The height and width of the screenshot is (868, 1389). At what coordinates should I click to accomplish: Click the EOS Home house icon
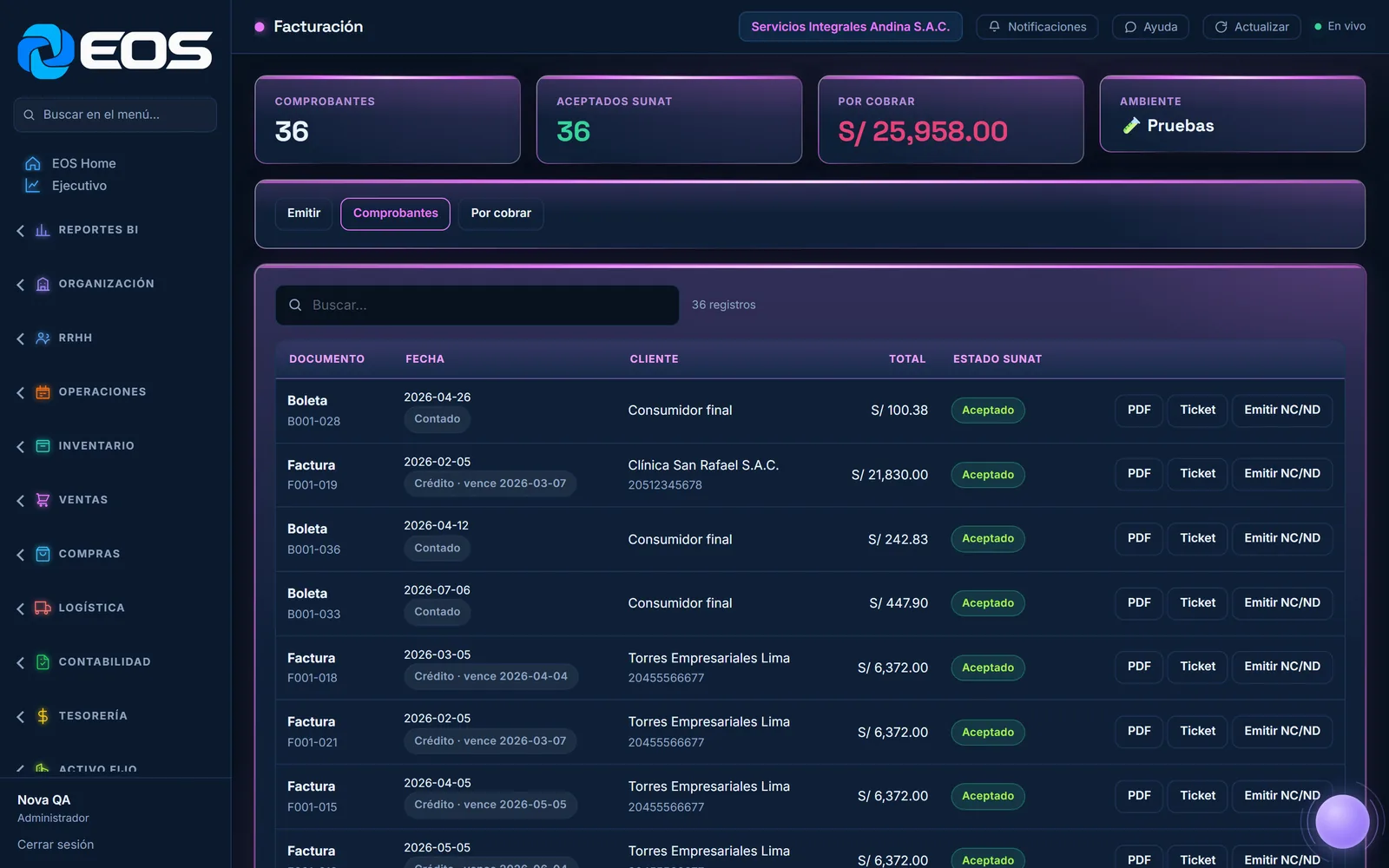[33, 163]
